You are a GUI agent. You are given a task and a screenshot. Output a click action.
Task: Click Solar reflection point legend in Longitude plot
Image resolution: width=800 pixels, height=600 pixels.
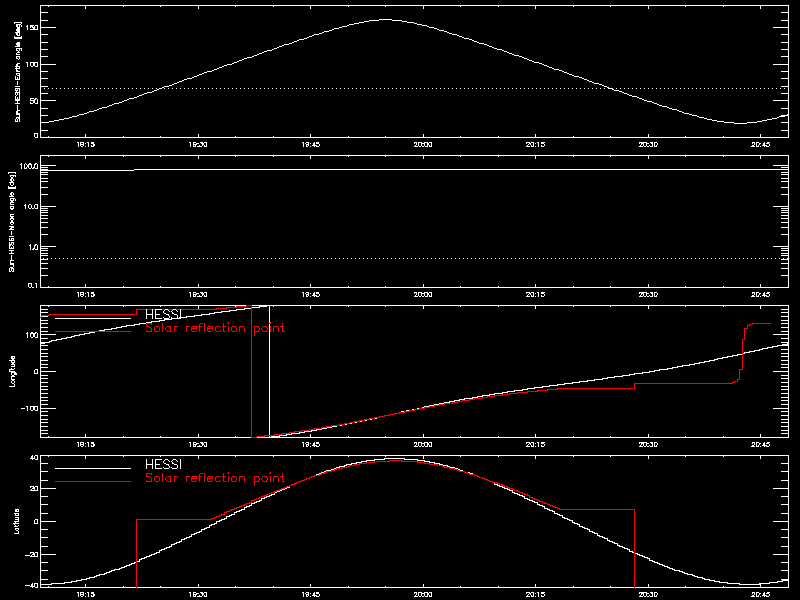[215, 328]
